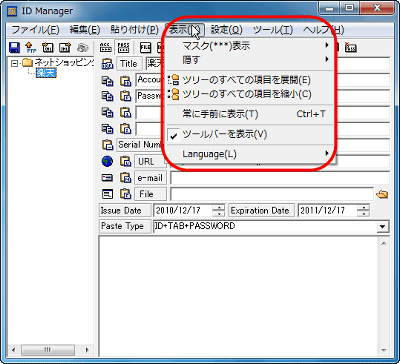Click the copy icon in the Password row

(107, 96)
